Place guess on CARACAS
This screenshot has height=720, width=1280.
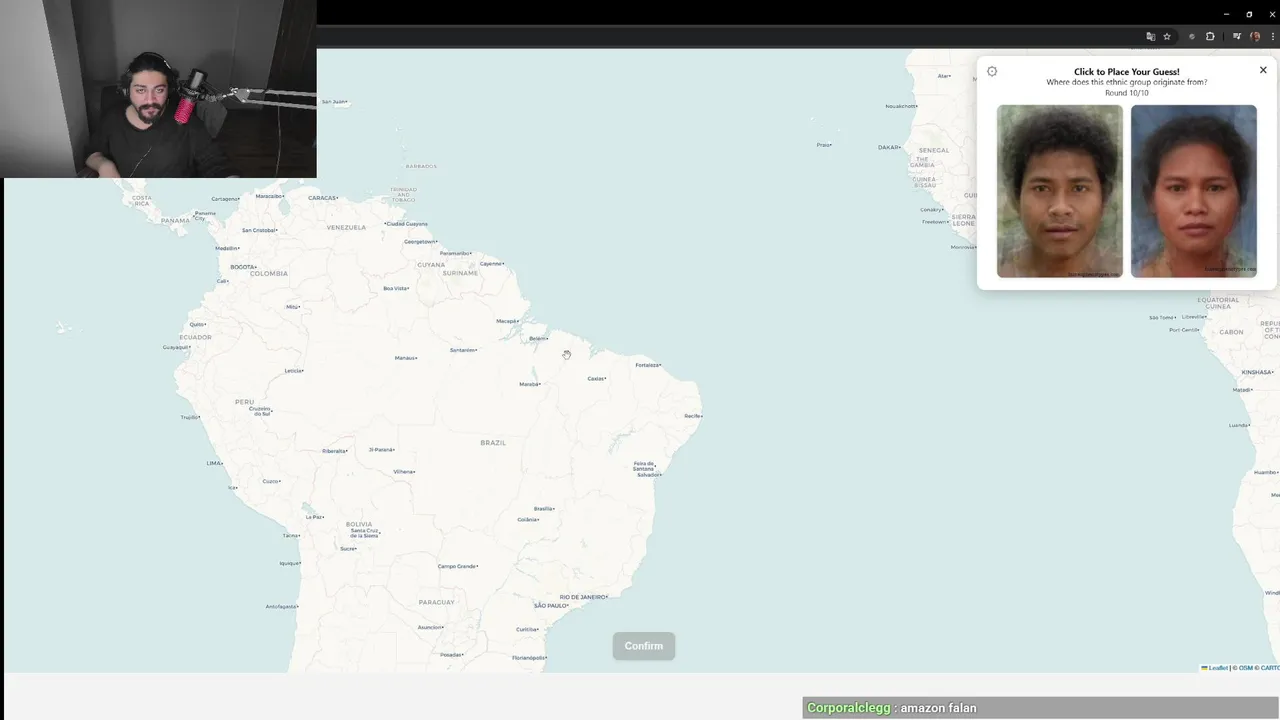(x=323, y=198)
